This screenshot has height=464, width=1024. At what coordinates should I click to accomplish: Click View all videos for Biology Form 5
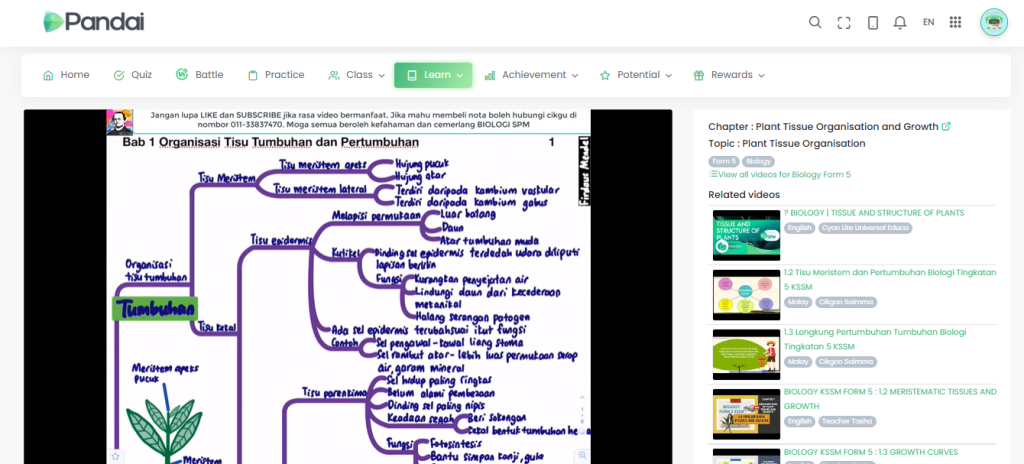782,174
